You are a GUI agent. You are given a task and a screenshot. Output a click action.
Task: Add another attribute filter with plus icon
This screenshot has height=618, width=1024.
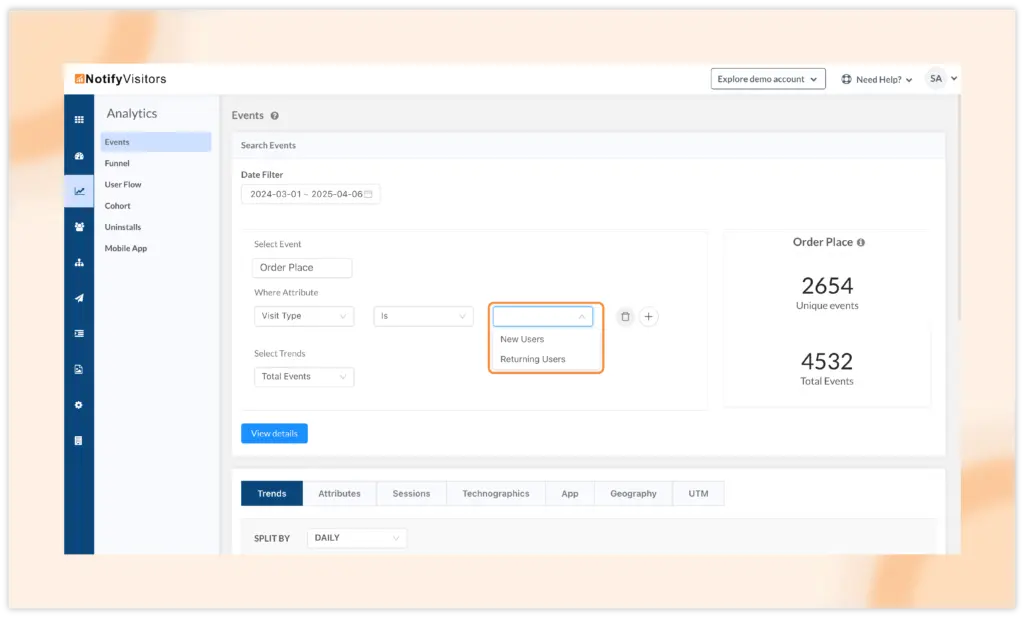tap(649, 317)
